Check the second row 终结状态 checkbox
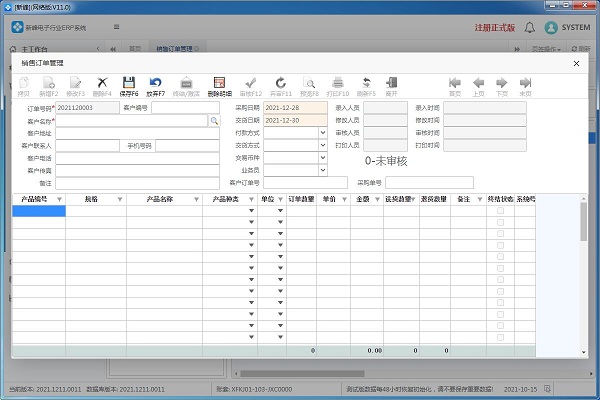Viewport: 600px width, 400px height. click(x=500, y=223)
